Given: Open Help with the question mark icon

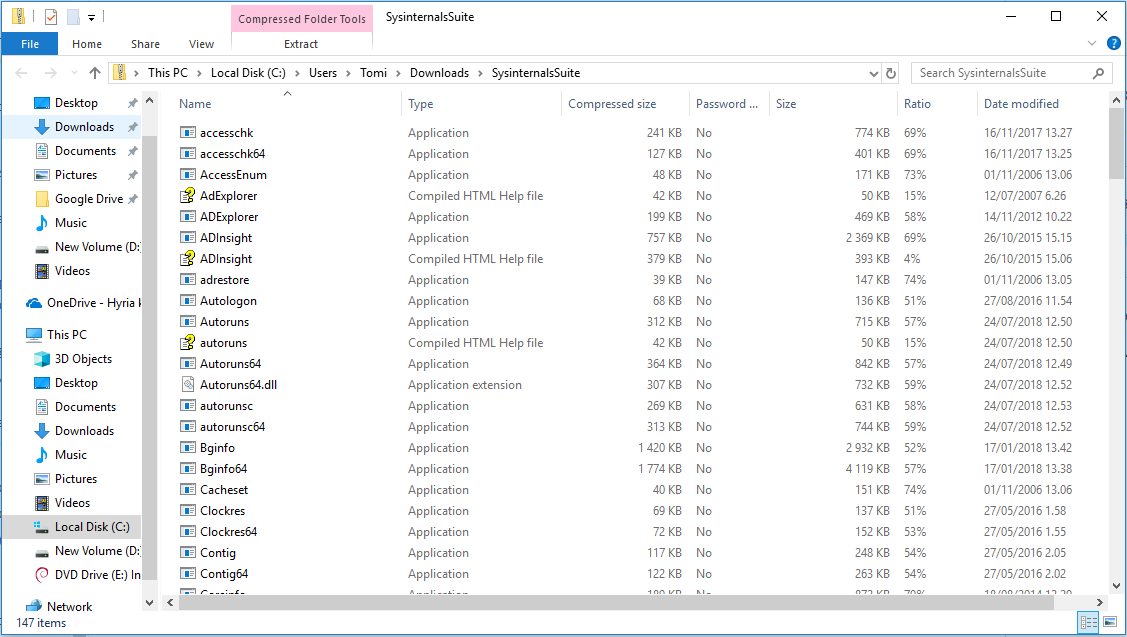Looking at the screenshot, I should [x=1113, y=44].
